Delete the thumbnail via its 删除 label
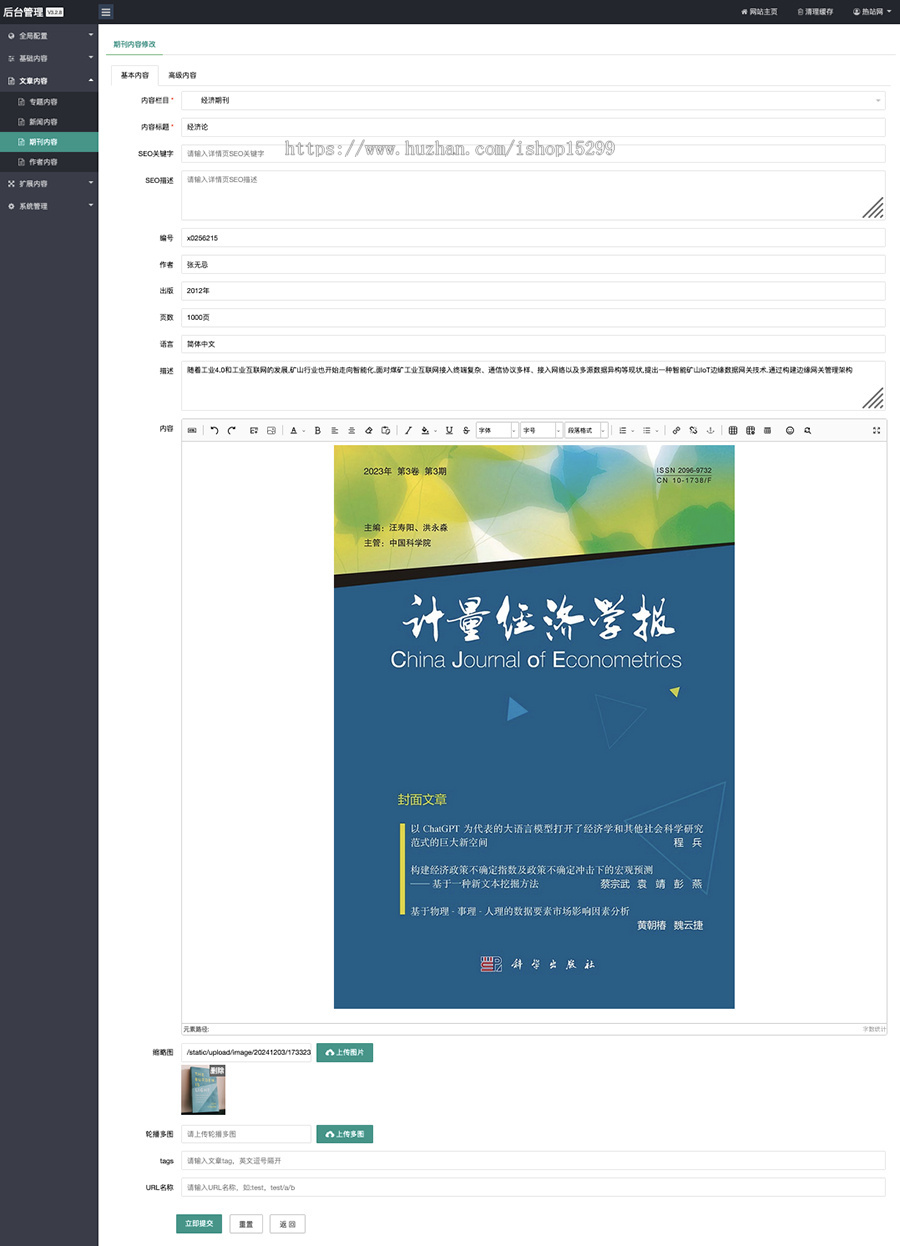Screen dimensions: 900x1246 [x=217, y=1070]
